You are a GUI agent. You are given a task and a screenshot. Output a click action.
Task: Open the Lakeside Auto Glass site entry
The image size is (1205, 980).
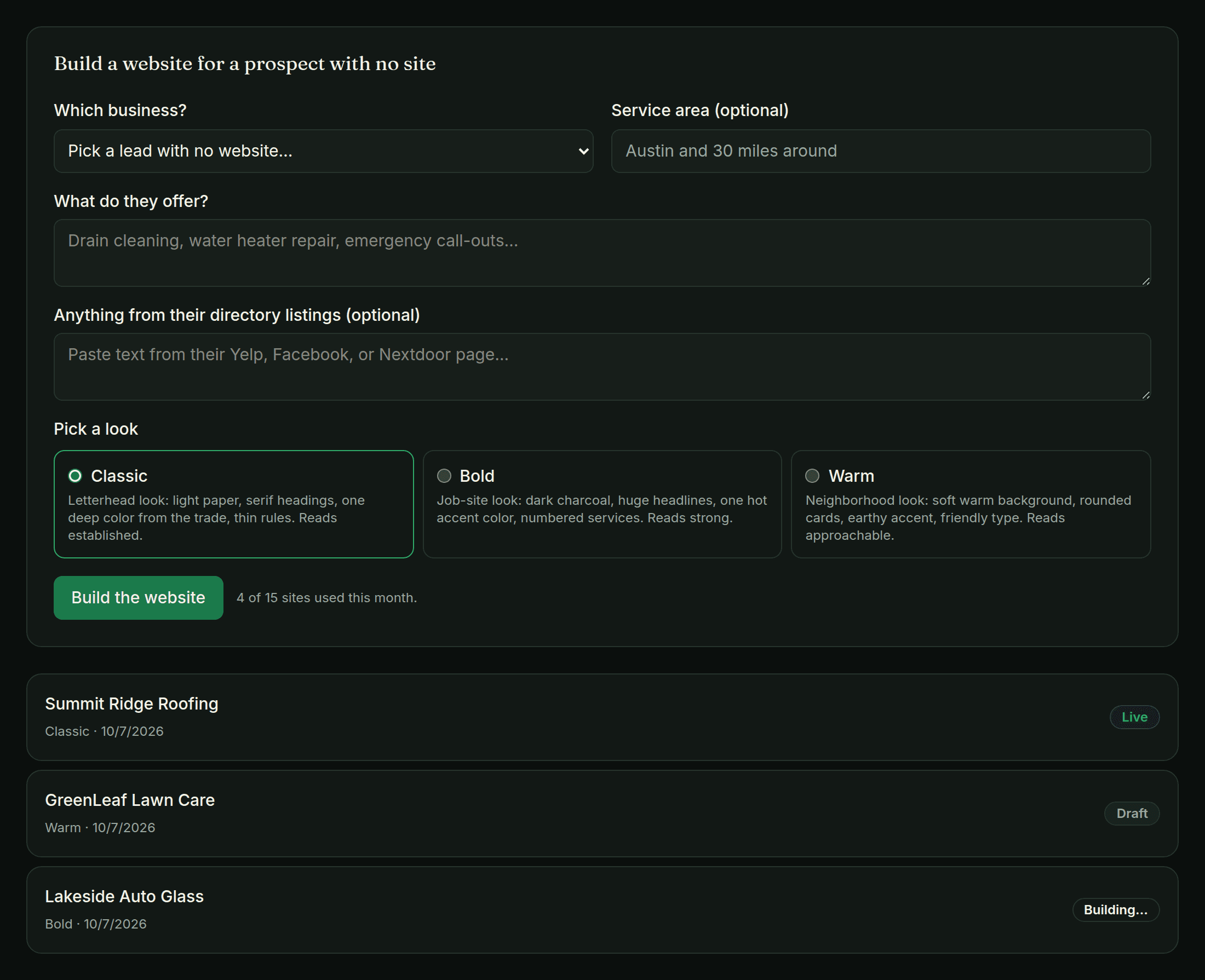pyautogui.click(x=602, y=910)
